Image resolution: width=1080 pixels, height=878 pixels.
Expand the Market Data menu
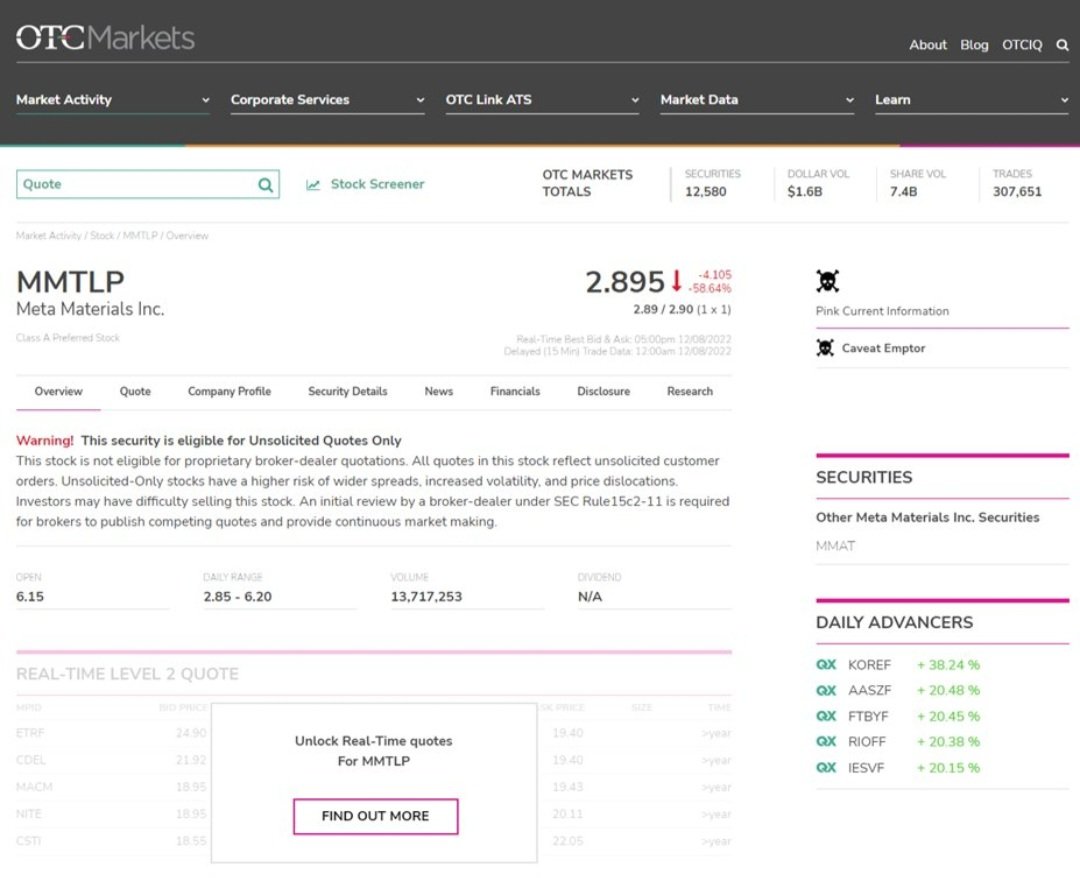click(758, 100)
